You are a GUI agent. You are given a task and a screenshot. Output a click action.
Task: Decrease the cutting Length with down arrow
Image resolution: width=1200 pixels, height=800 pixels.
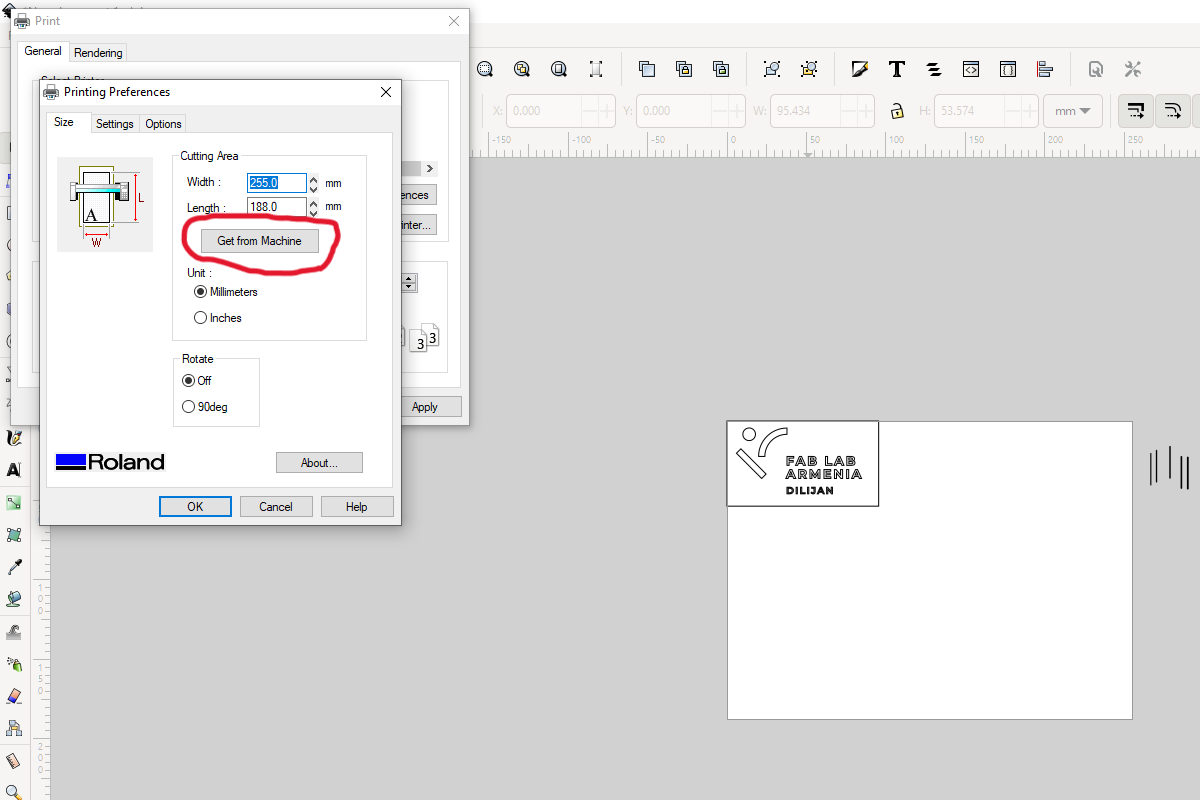[314, 212]
